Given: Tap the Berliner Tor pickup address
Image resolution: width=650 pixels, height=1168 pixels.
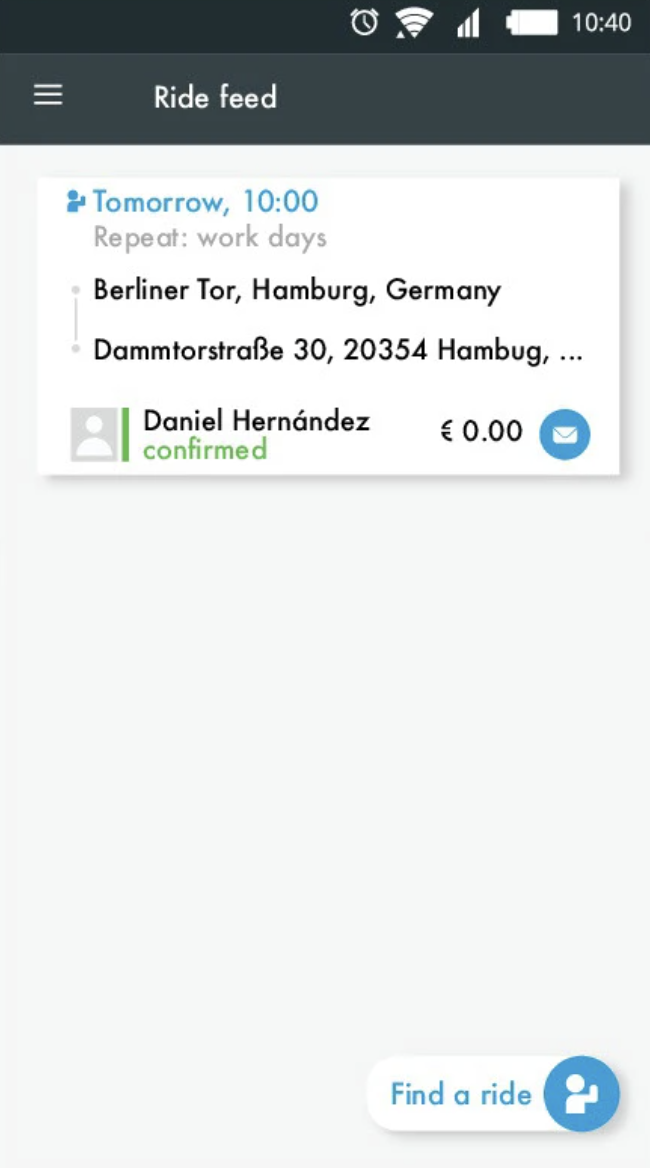Looking at the screenshot, I should tap(297, 291).
